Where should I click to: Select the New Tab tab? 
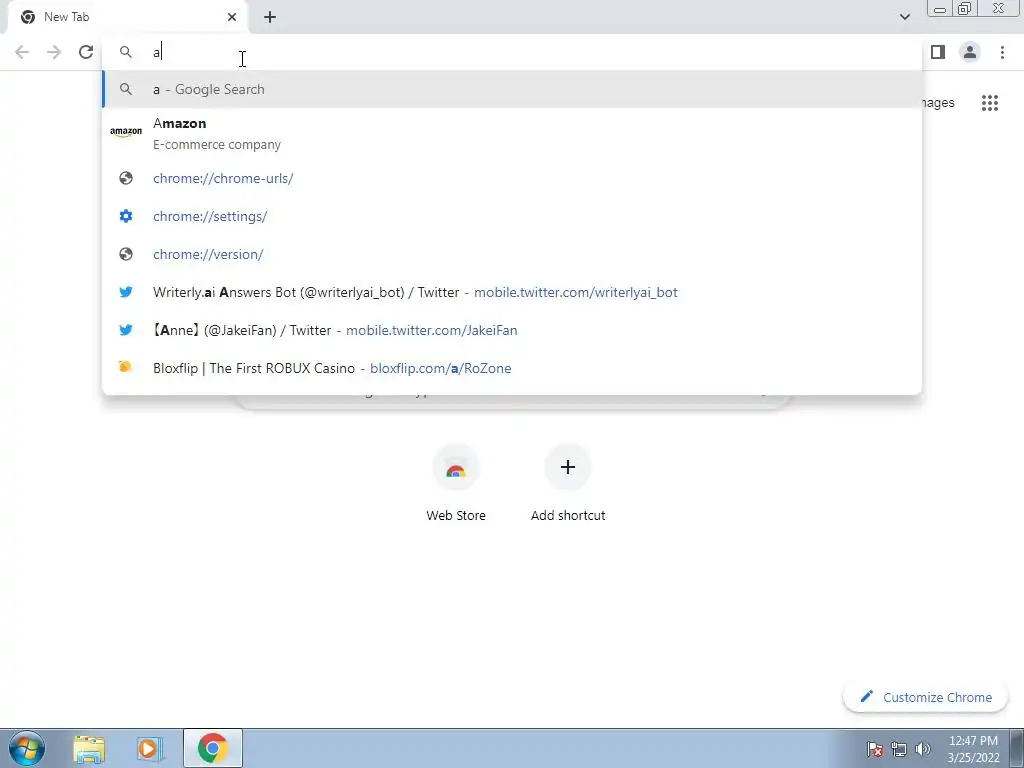pos(128,17)
